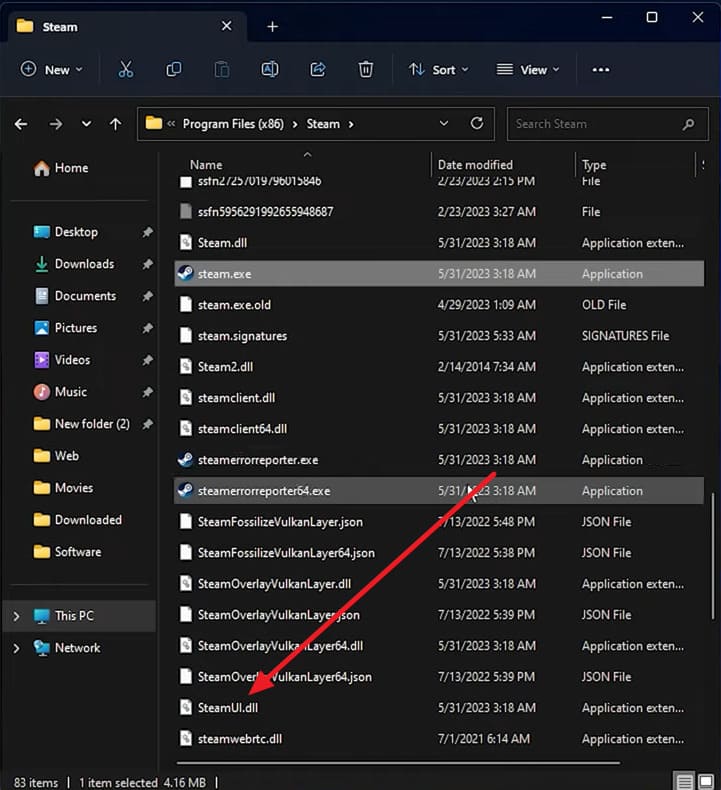
Task: Click Program Files (x86) breadcrumb
Action: (x=233, y=124)
